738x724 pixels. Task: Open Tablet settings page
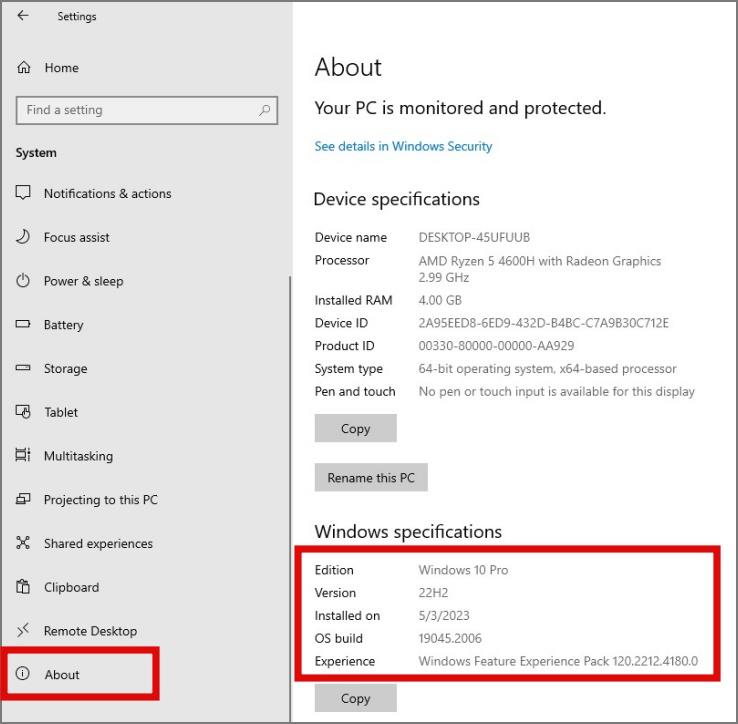pos(61,412)
